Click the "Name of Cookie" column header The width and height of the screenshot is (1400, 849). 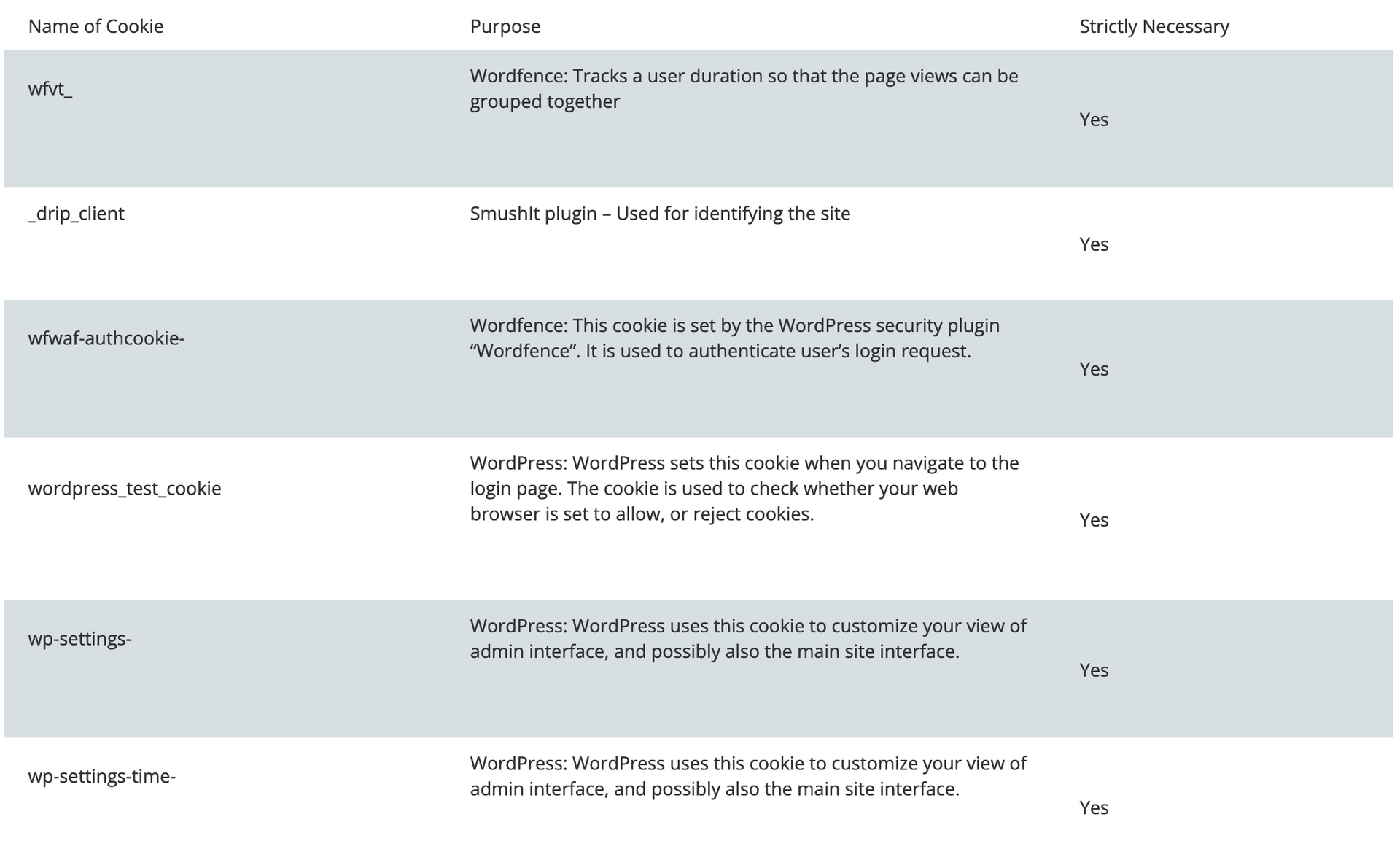coord(96,26)
